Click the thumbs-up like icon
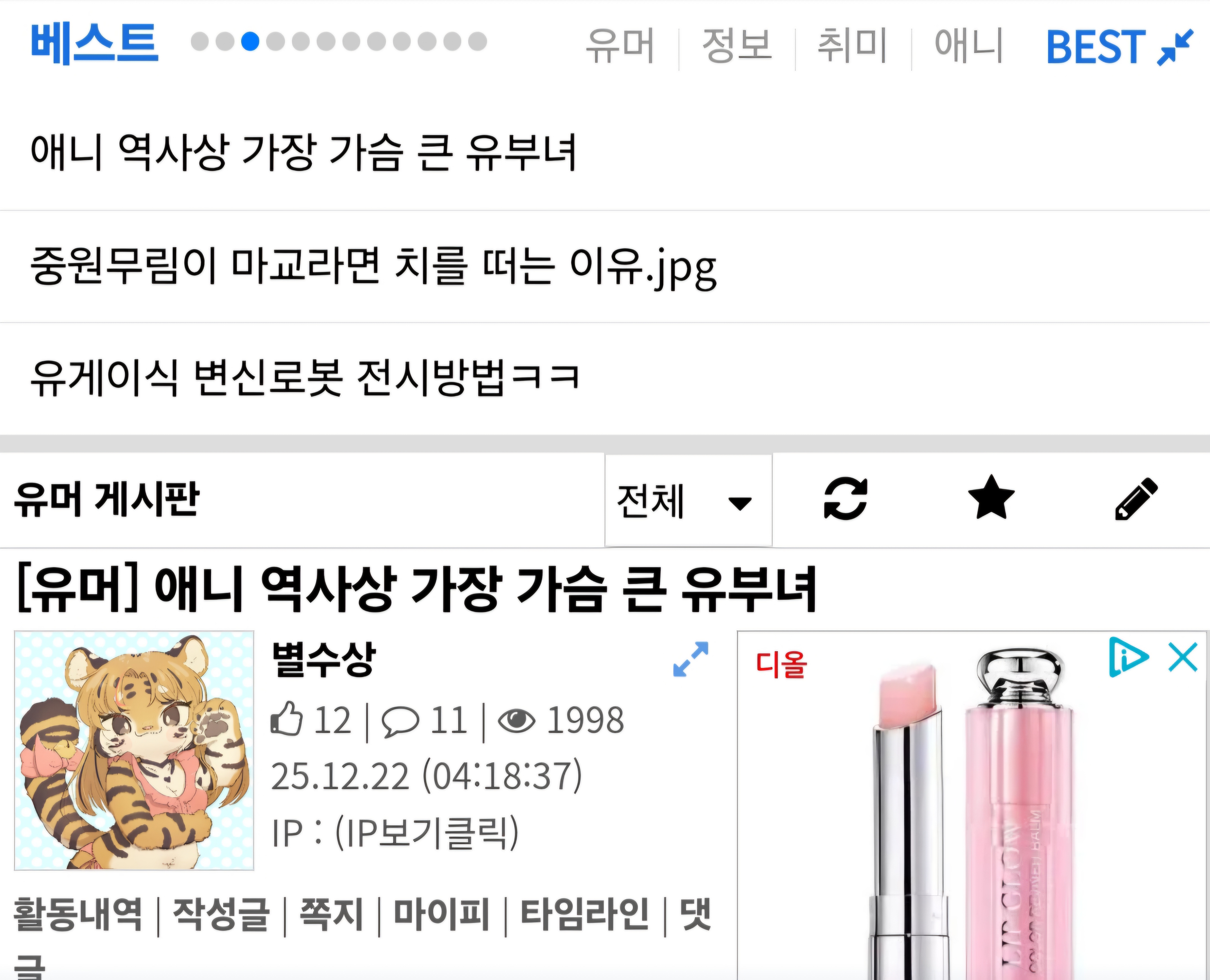 coord(287,719)
